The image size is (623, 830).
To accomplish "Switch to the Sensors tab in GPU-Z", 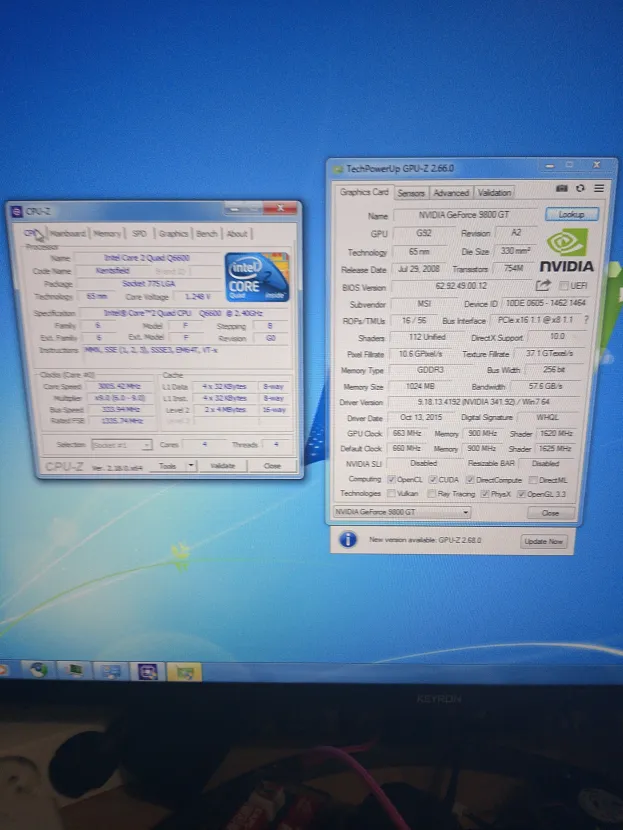I will tap(411, 192).
